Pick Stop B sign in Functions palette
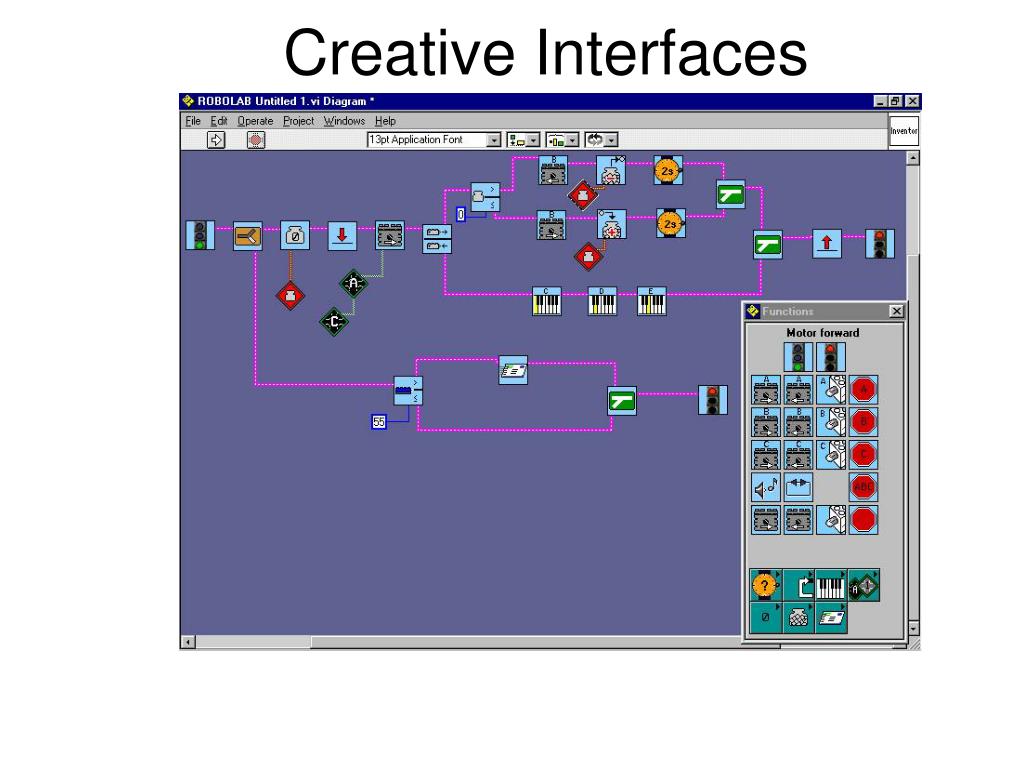 pyautogui.click(x=863, y=423)
